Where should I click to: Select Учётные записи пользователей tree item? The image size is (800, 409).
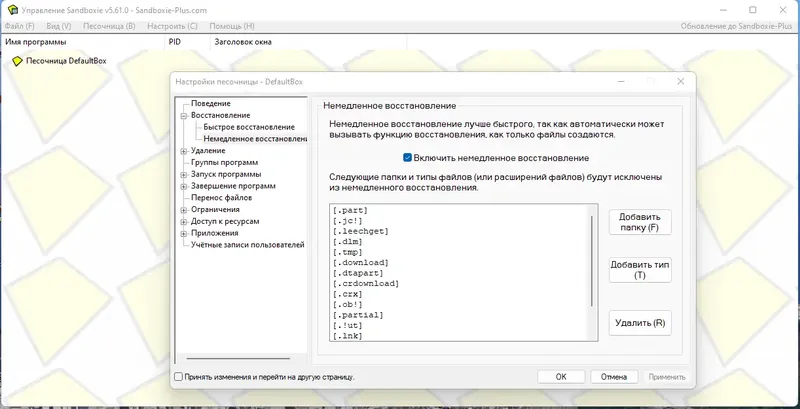tap(247, 245)
